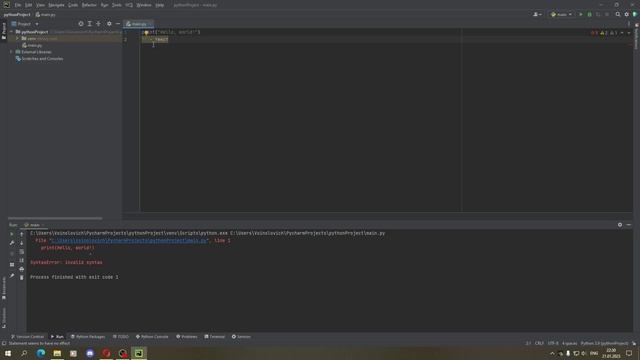Click the Debug bug icon in the toolbar
The width and height of the screenshot is (640, 360).
[x=589, y=15]
